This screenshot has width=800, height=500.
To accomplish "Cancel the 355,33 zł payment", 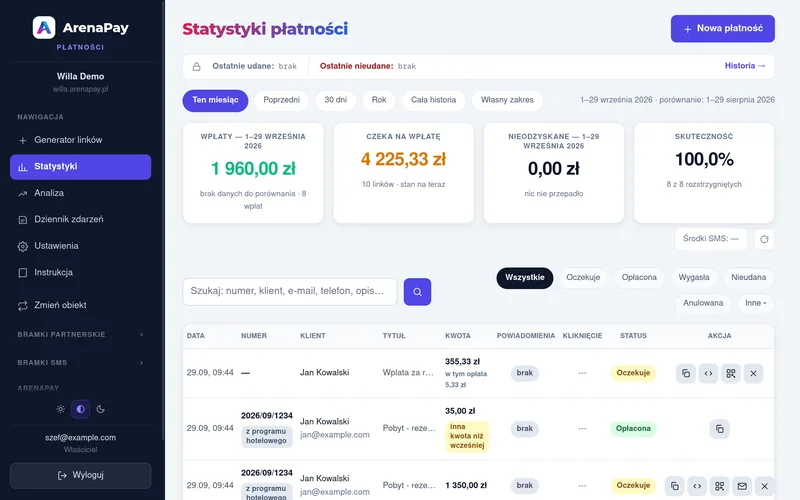I will 753,373.
